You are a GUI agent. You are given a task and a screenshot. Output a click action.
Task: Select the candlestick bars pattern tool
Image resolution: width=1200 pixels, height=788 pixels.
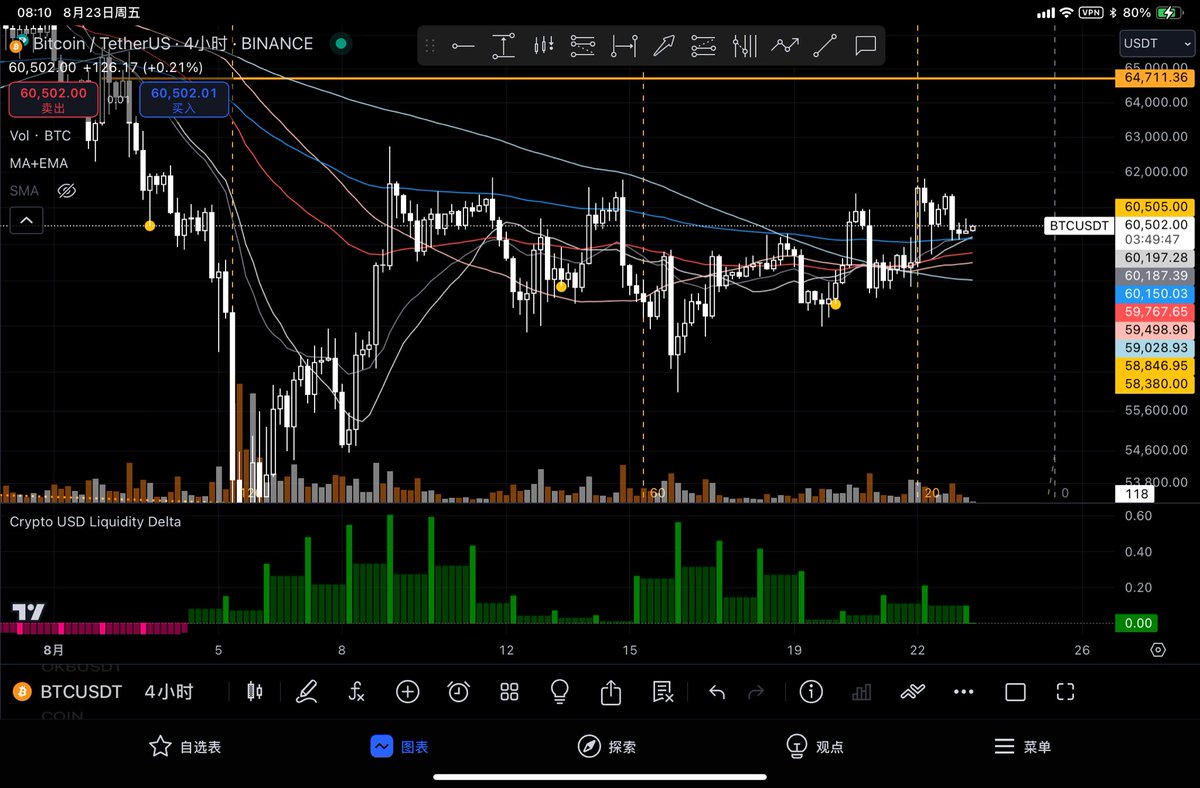coord(544,45)
